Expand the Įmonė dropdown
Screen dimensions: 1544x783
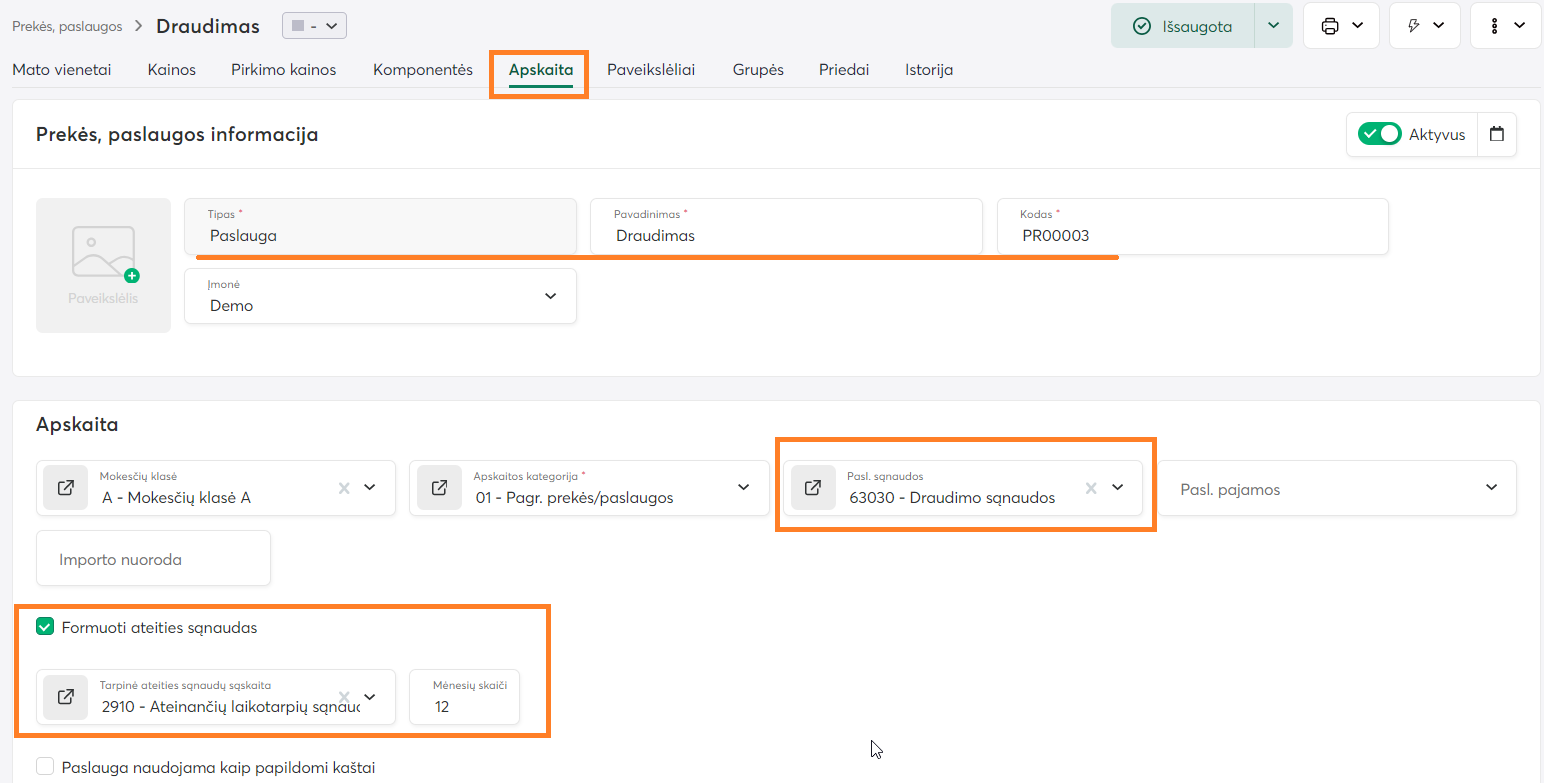tap(550, 296)
